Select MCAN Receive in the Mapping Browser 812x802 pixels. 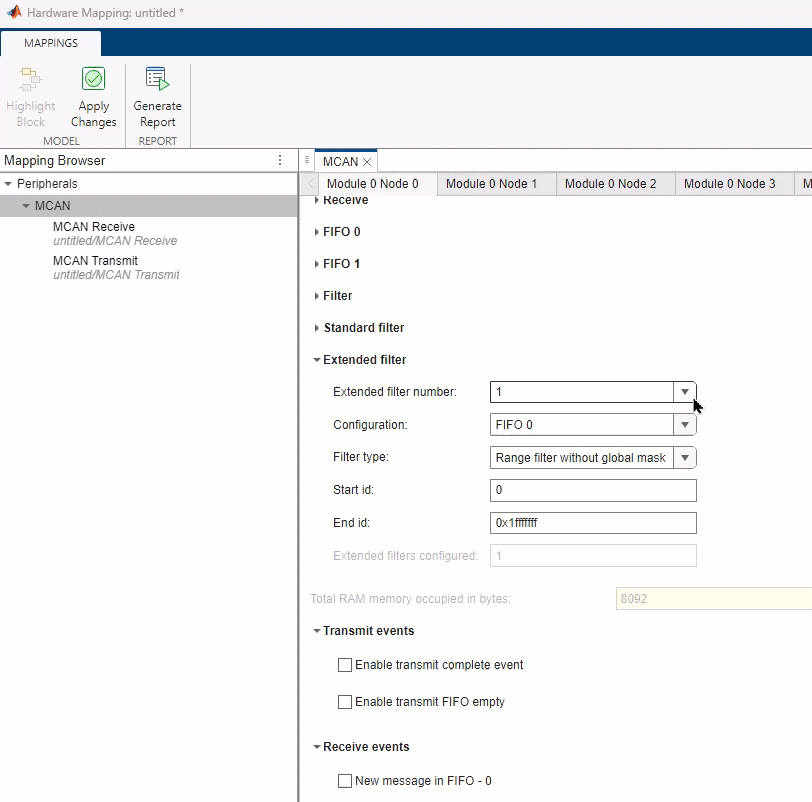point(94,226)
